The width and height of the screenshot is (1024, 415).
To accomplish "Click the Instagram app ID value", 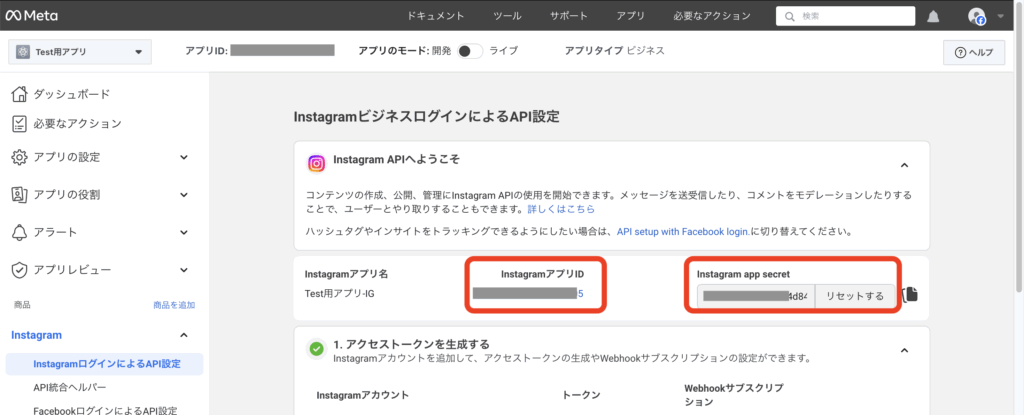I will (x=528, y=293).
